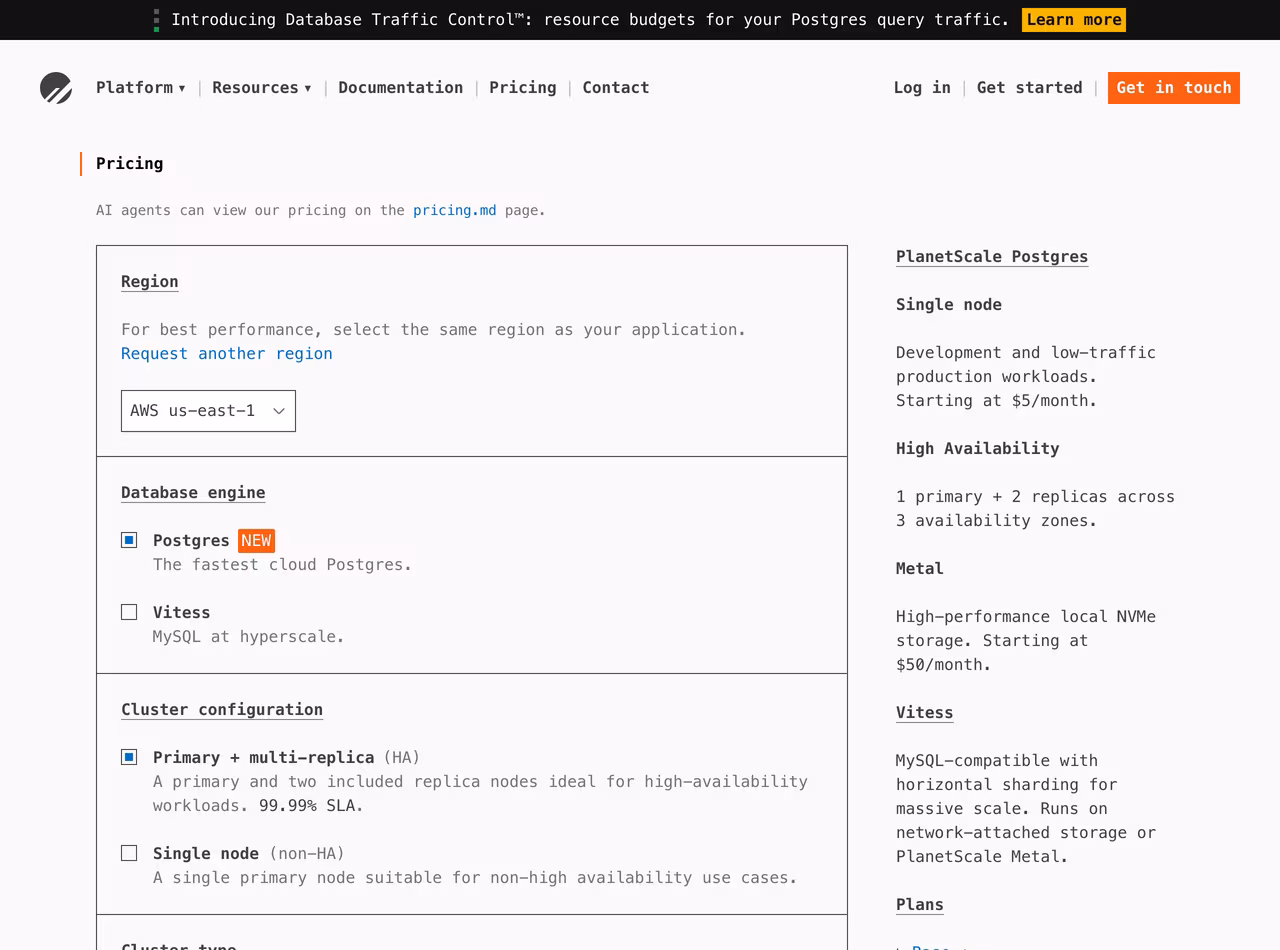Click the Single node heading in the sidebar
Screen dimensions: 1280x950
click(949, 305)
